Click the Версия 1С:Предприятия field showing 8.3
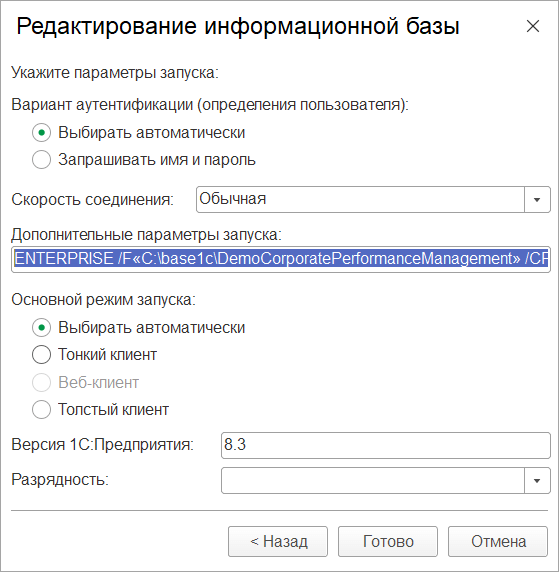559x572 pixels. pos(386,445)
